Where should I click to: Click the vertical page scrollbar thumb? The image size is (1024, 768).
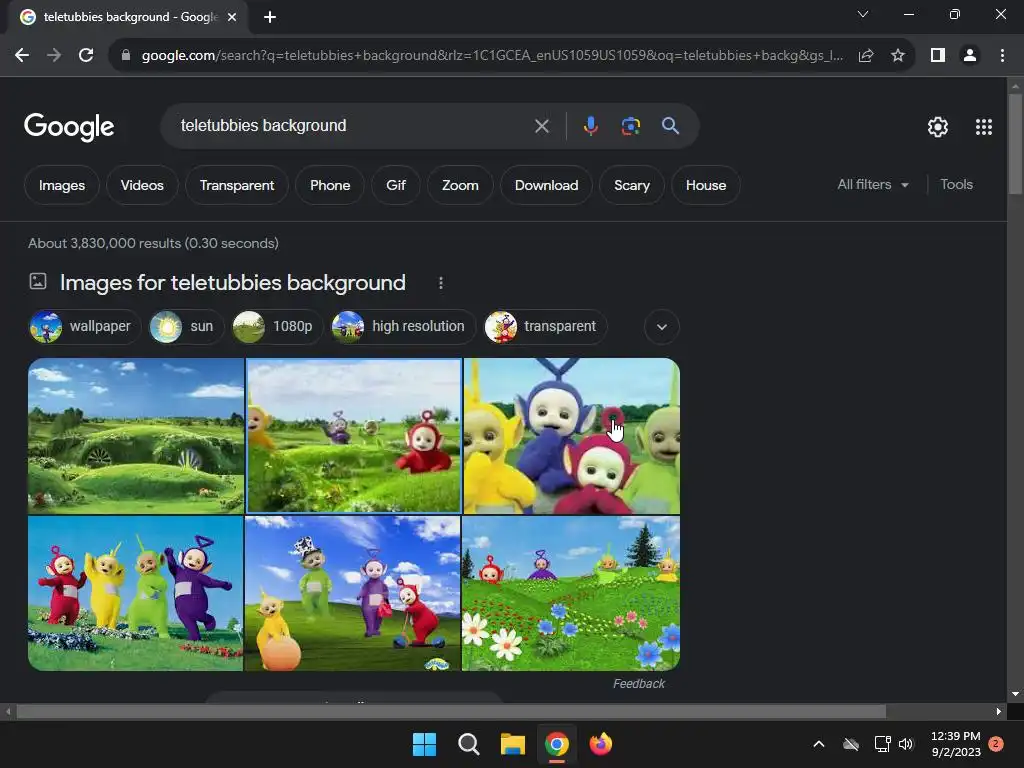click(1015, 144)
